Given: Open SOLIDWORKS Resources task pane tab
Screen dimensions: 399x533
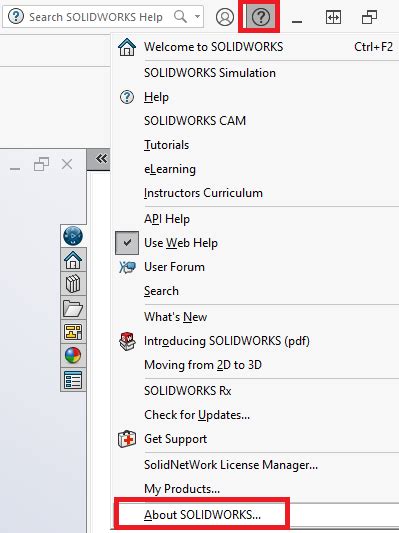Looking at the screenshot, I should [73, 236].
